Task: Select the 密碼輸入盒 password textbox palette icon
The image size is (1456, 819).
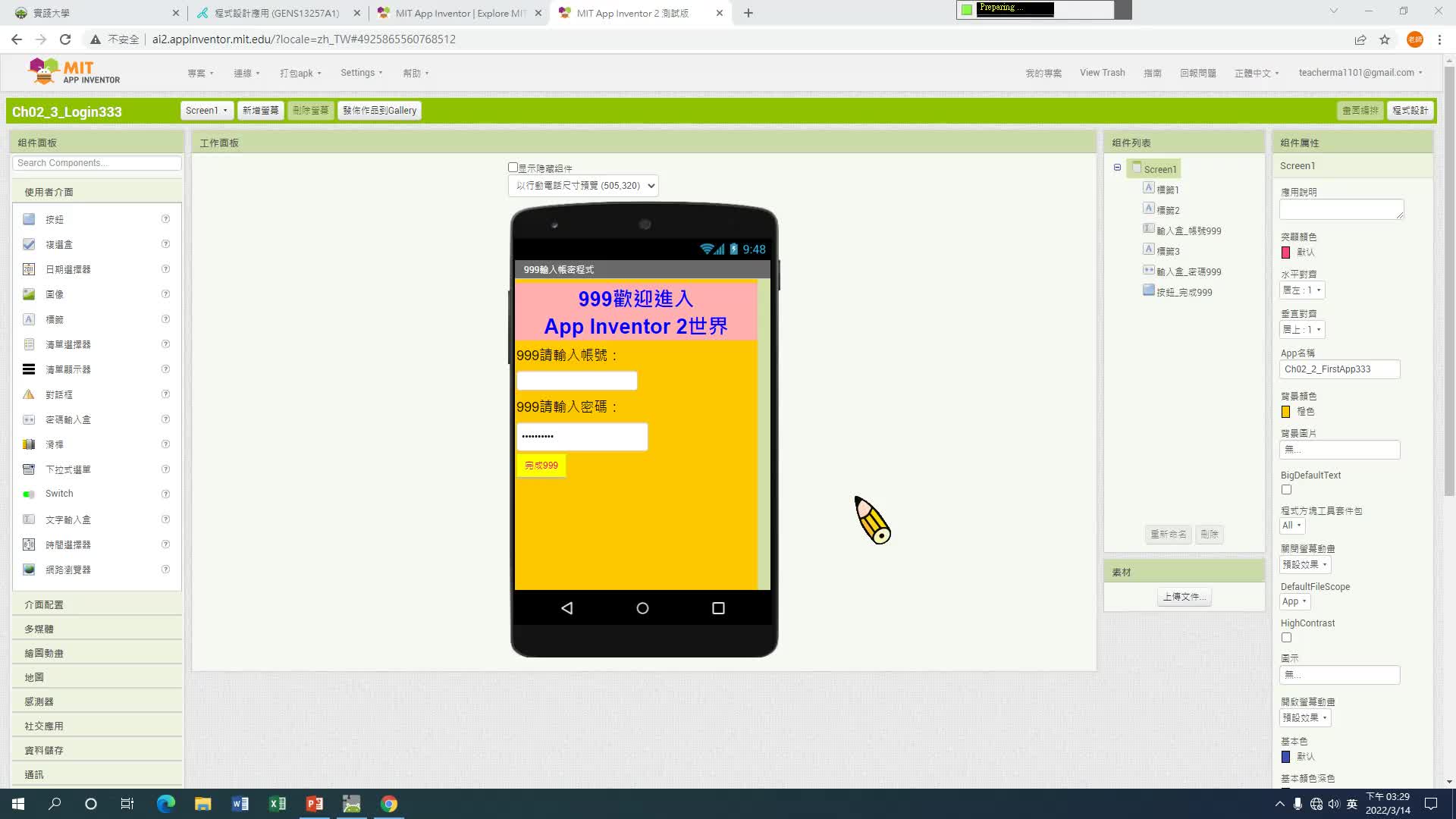Action: [29, 419]
